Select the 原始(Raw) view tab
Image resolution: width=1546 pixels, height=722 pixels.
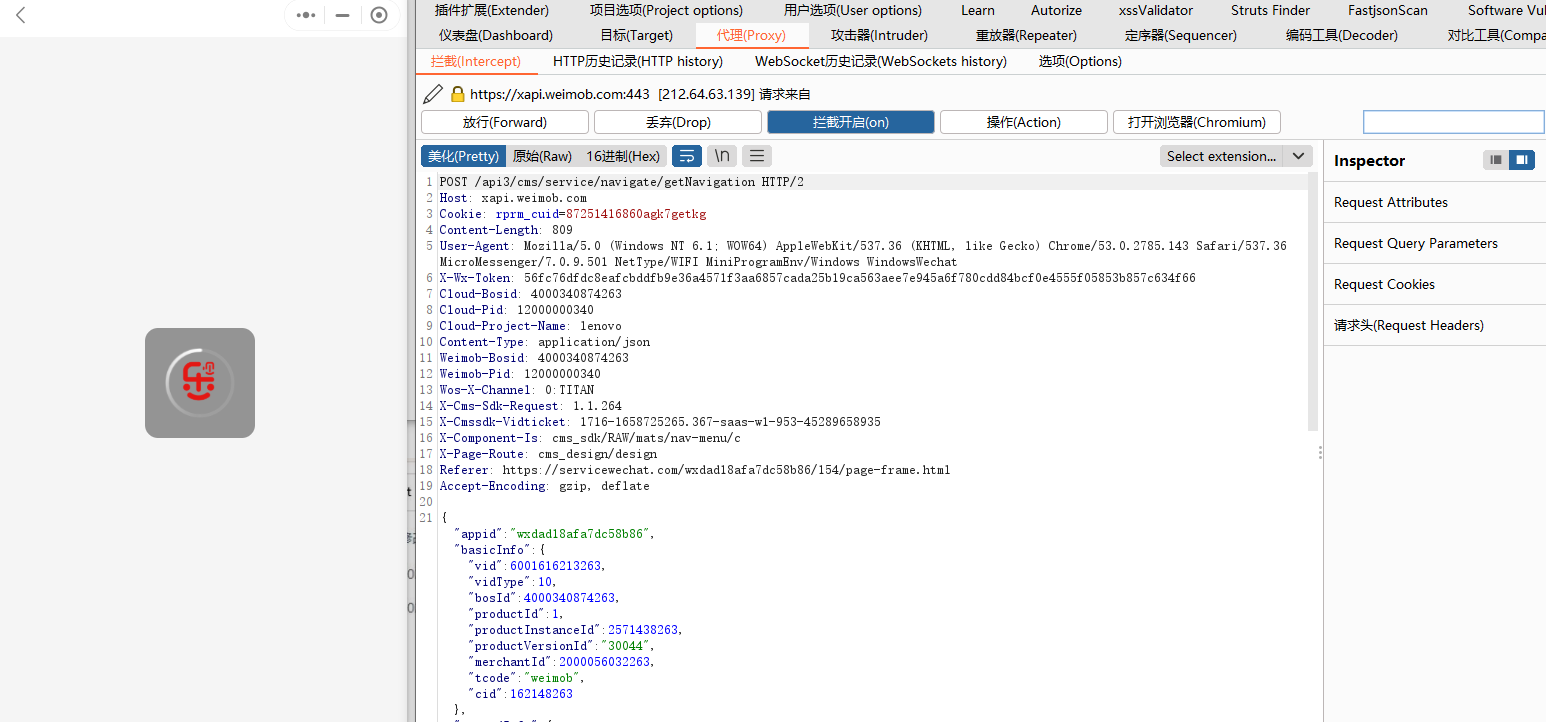click(542, 156)
